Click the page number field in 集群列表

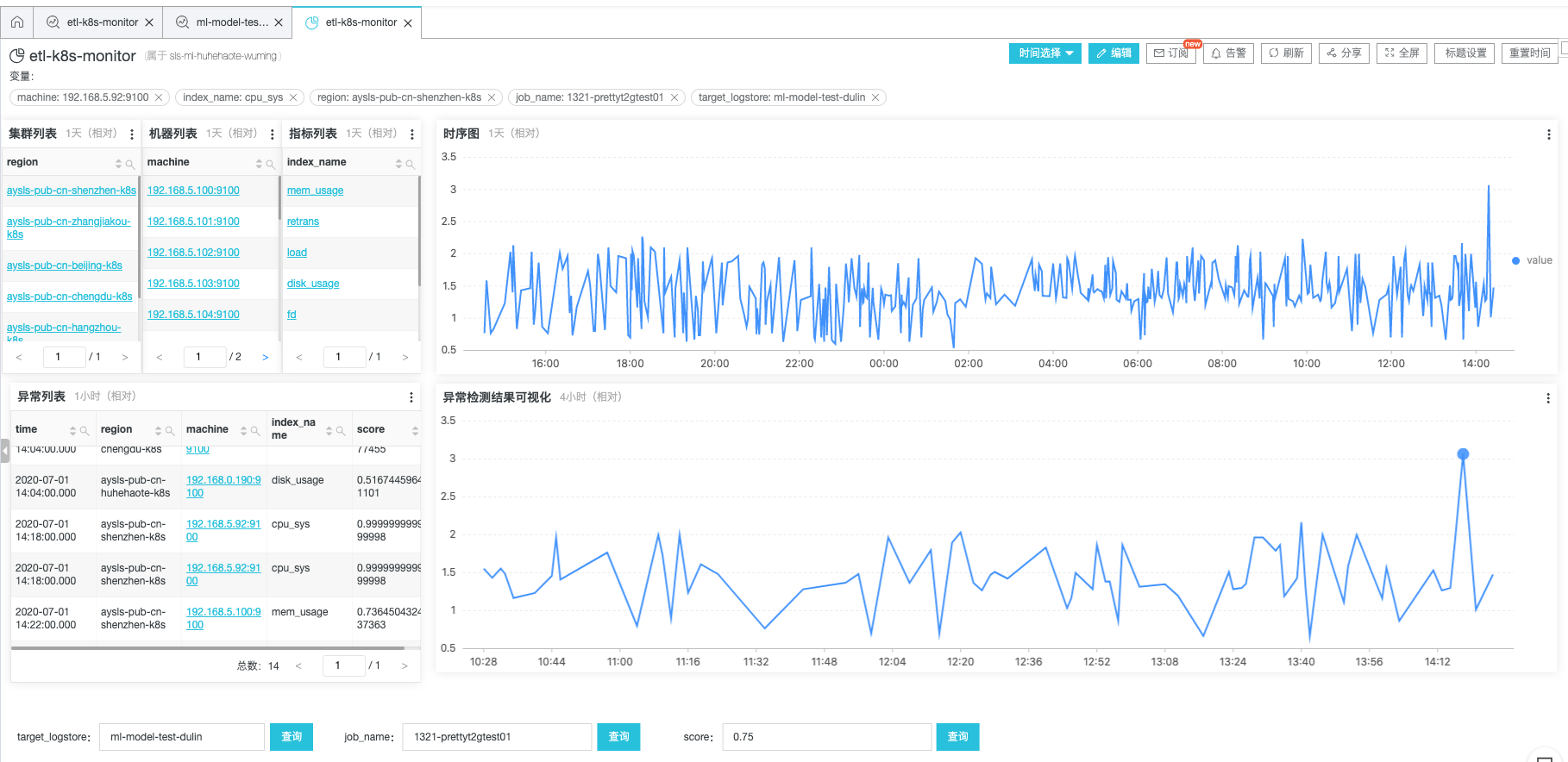point(66,357)
